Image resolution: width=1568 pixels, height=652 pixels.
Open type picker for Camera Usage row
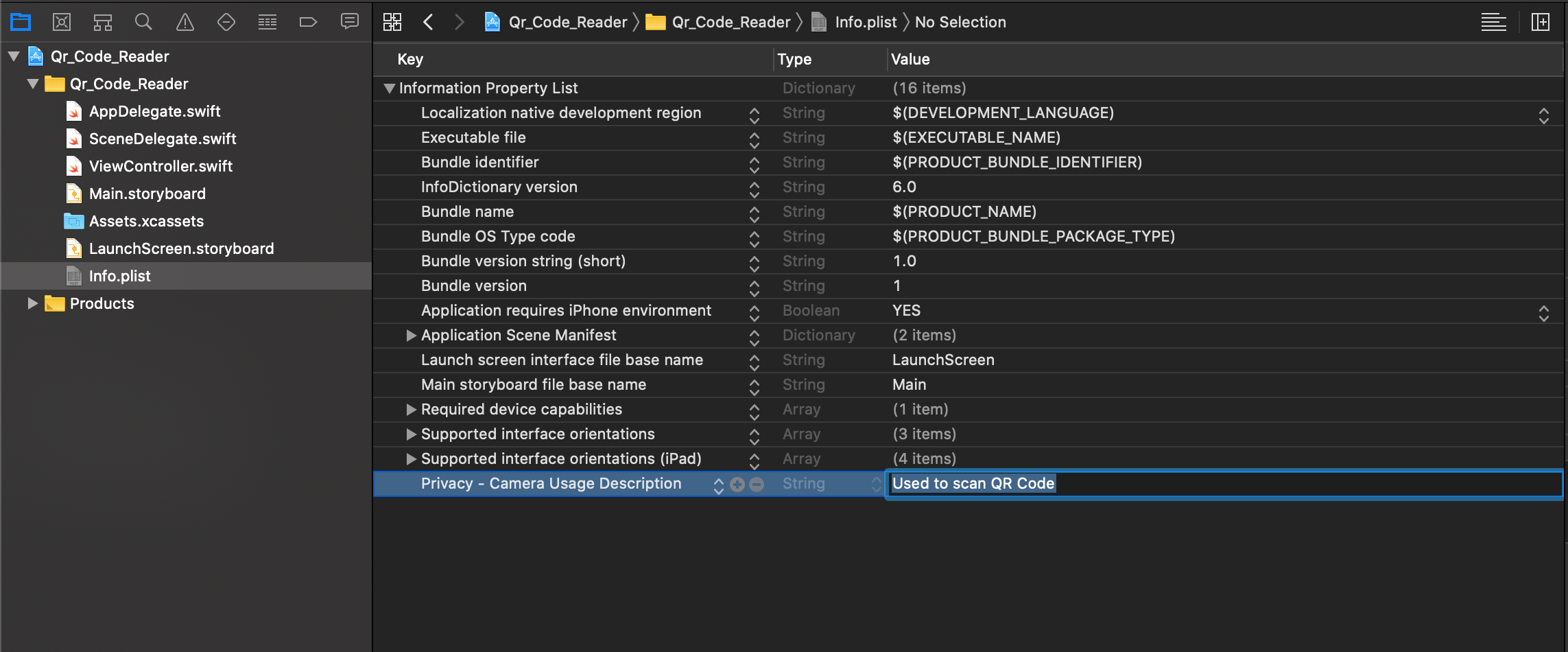point(876,484)
